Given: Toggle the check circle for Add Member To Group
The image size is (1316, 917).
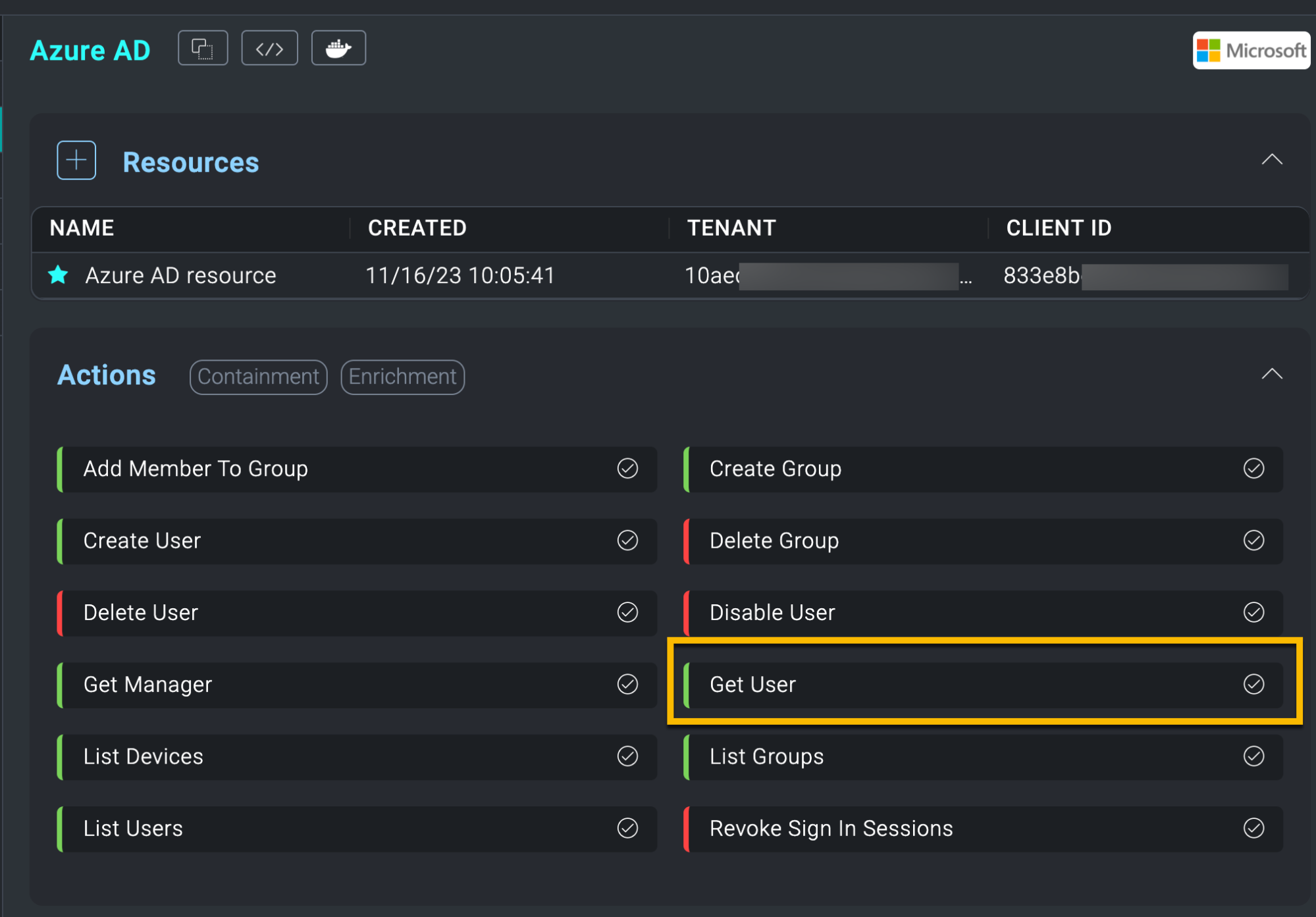Looking at the screenshot, I should point(627,469).
